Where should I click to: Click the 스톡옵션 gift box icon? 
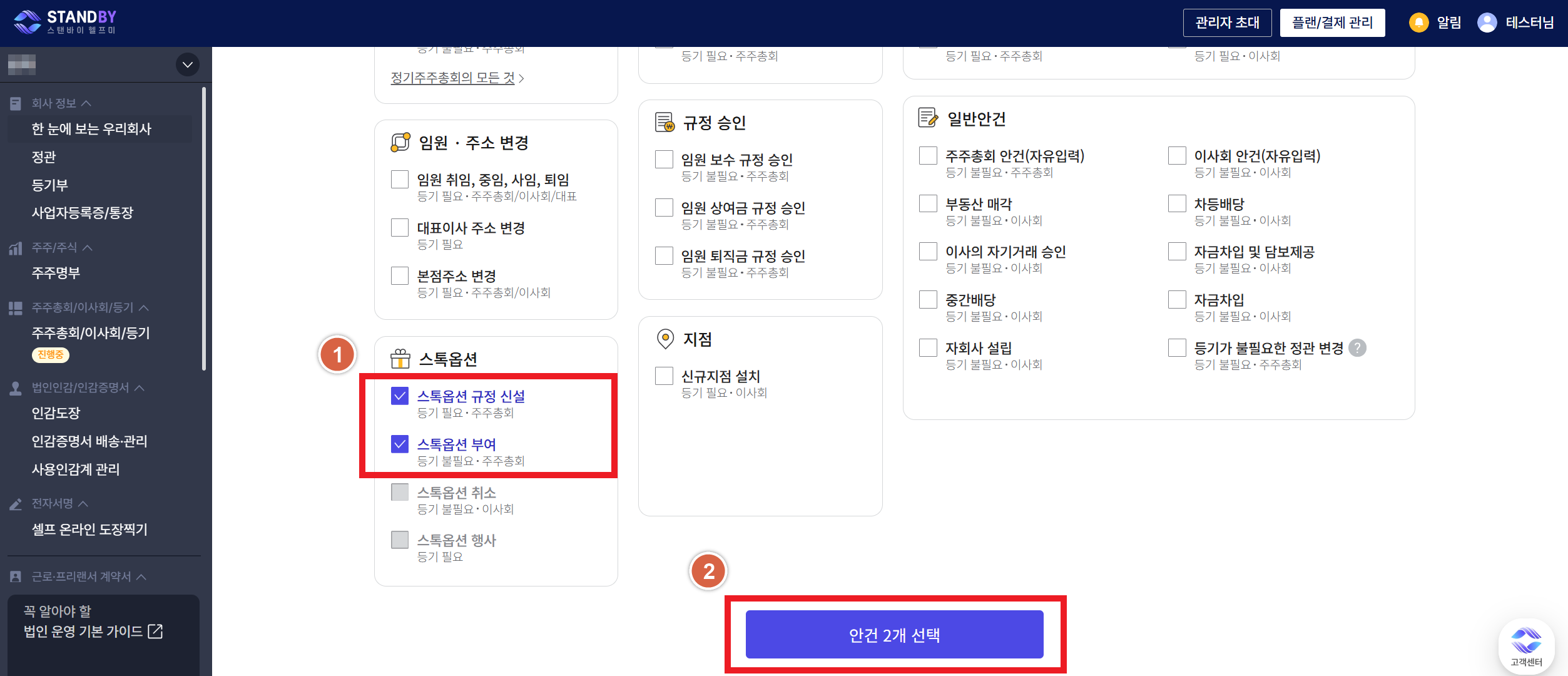(x=400, y=359)
